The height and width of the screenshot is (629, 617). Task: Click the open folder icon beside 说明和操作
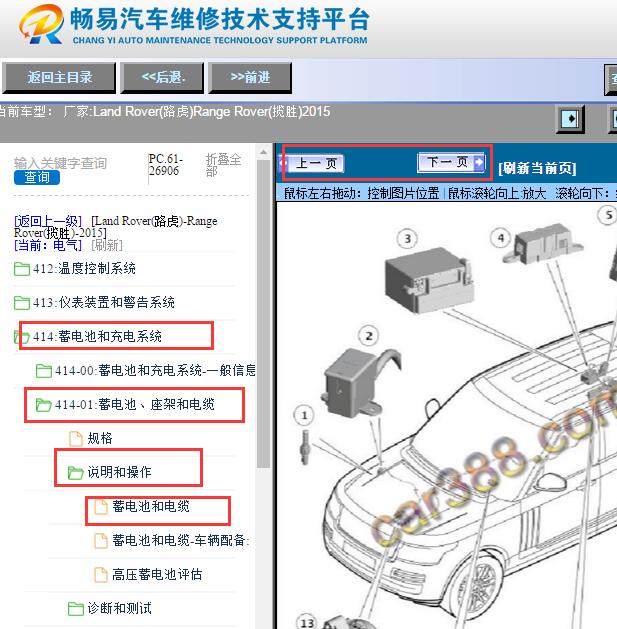[x=76, y=473]
